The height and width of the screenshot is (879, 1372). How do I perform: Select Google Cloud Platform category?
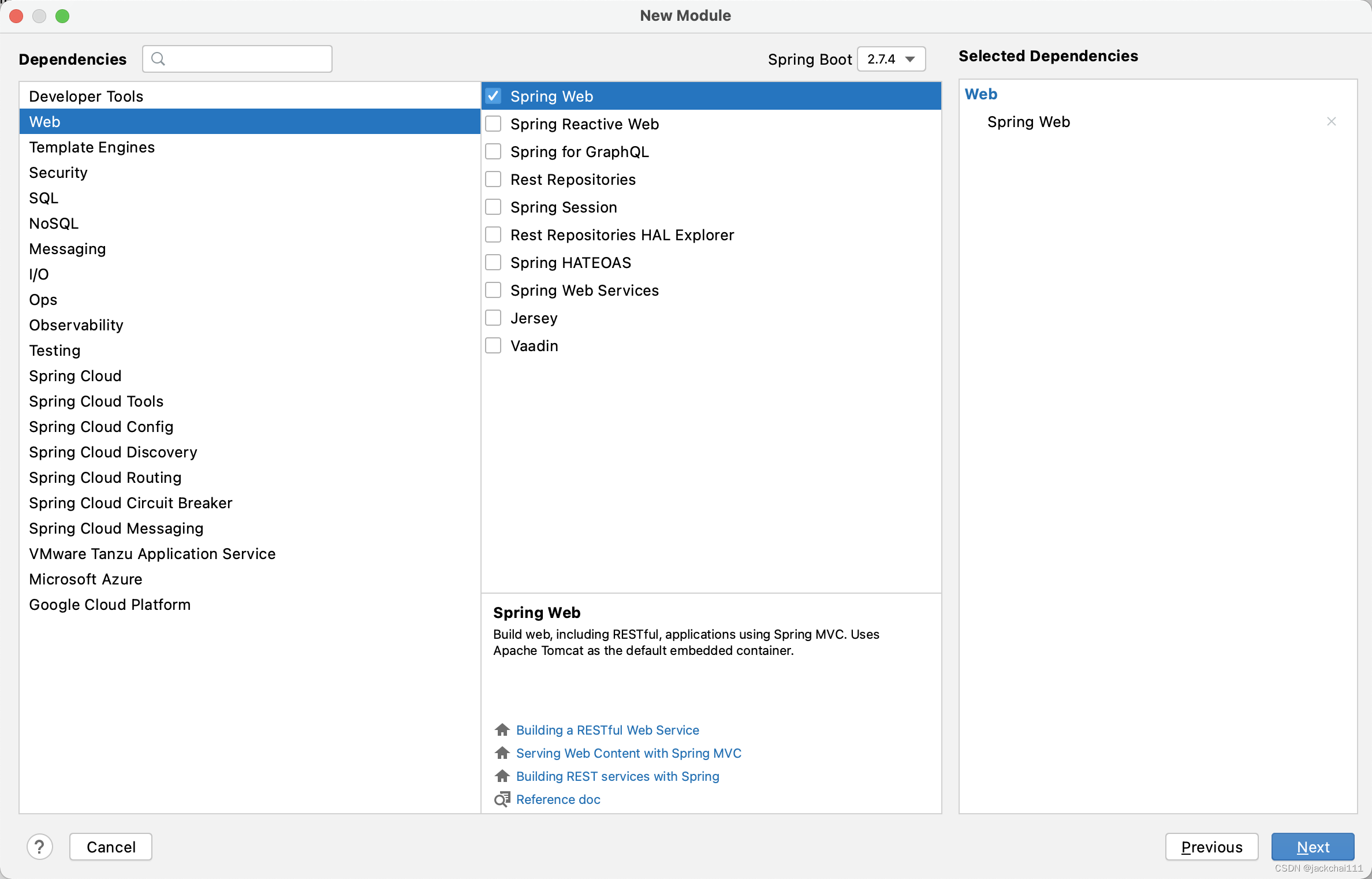pos(249,604)
